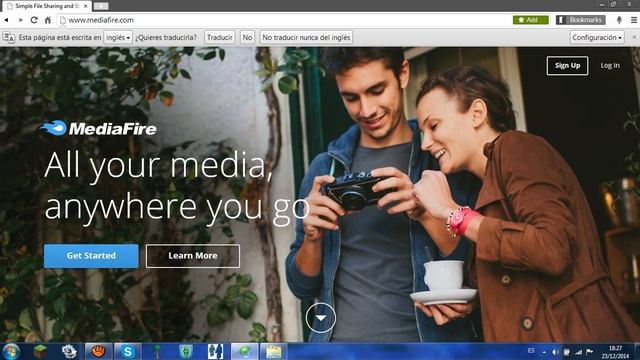This screenshot has height=360, width=640.
Task: Go back with the browser back arrow
Action: click(6, 20)
